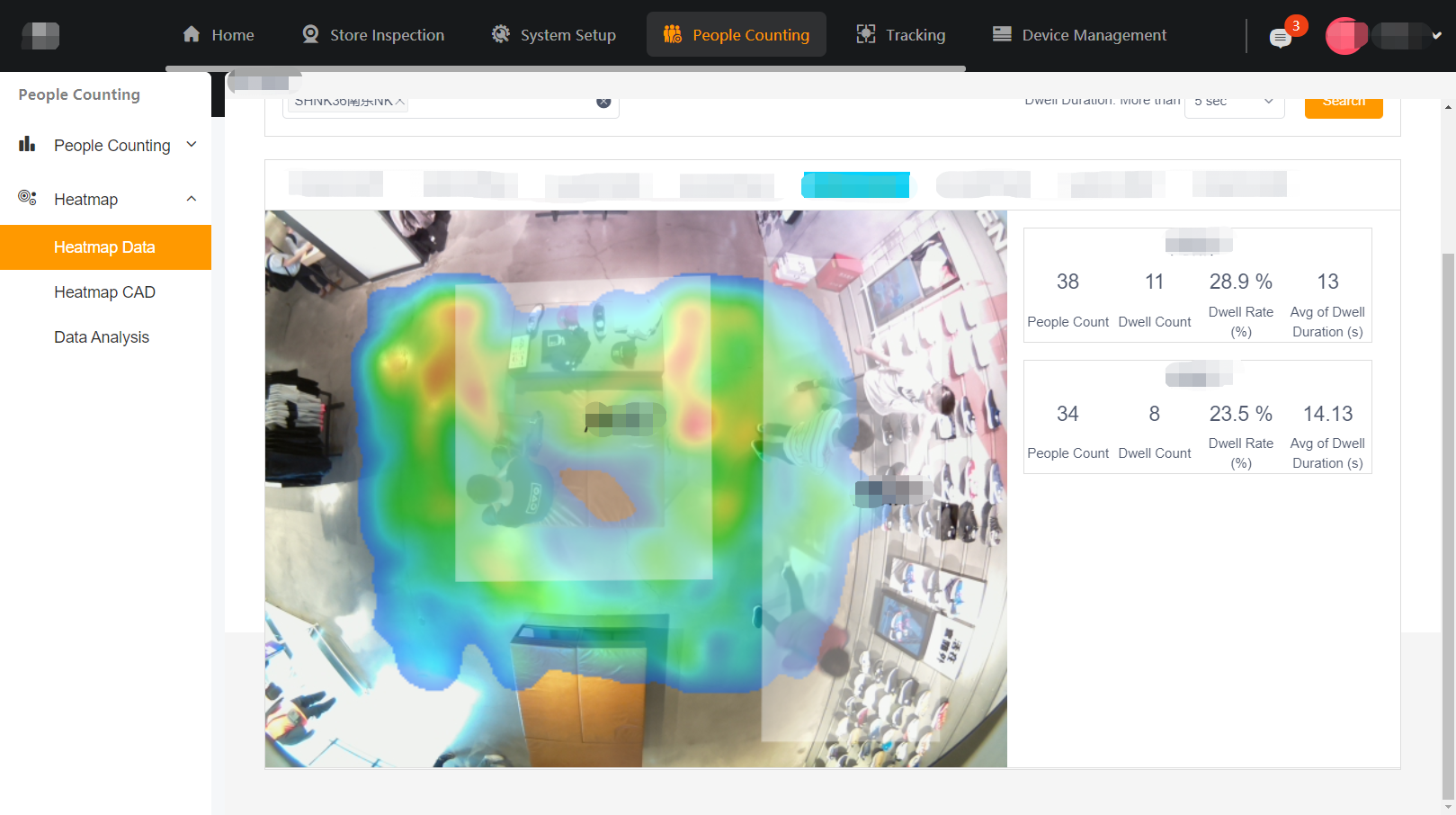Clear the store selection field
Screen dimensions: 1456x815
click(x=603, y=102)
